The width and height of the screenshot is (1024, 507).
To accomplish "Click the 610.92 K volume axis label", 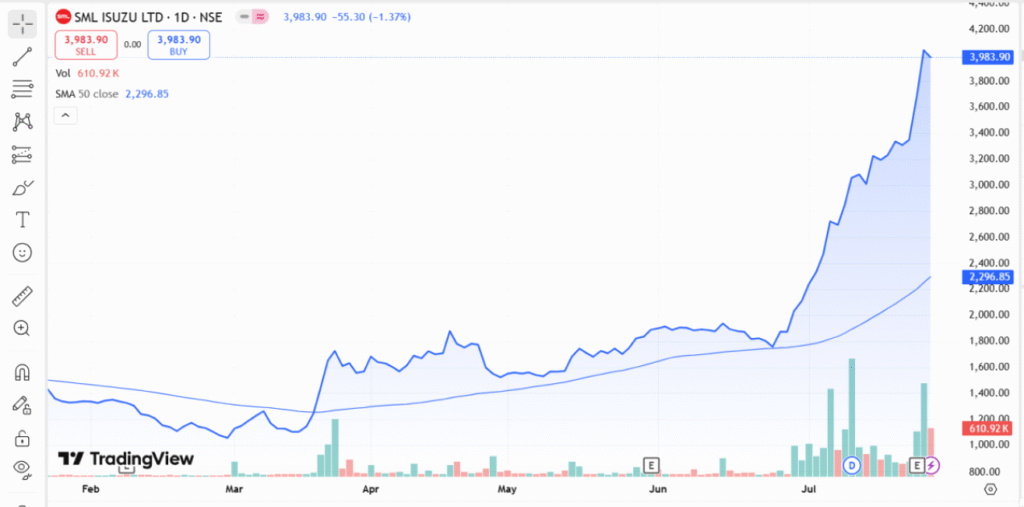I will pyautogui.click(x=988, y=429).
